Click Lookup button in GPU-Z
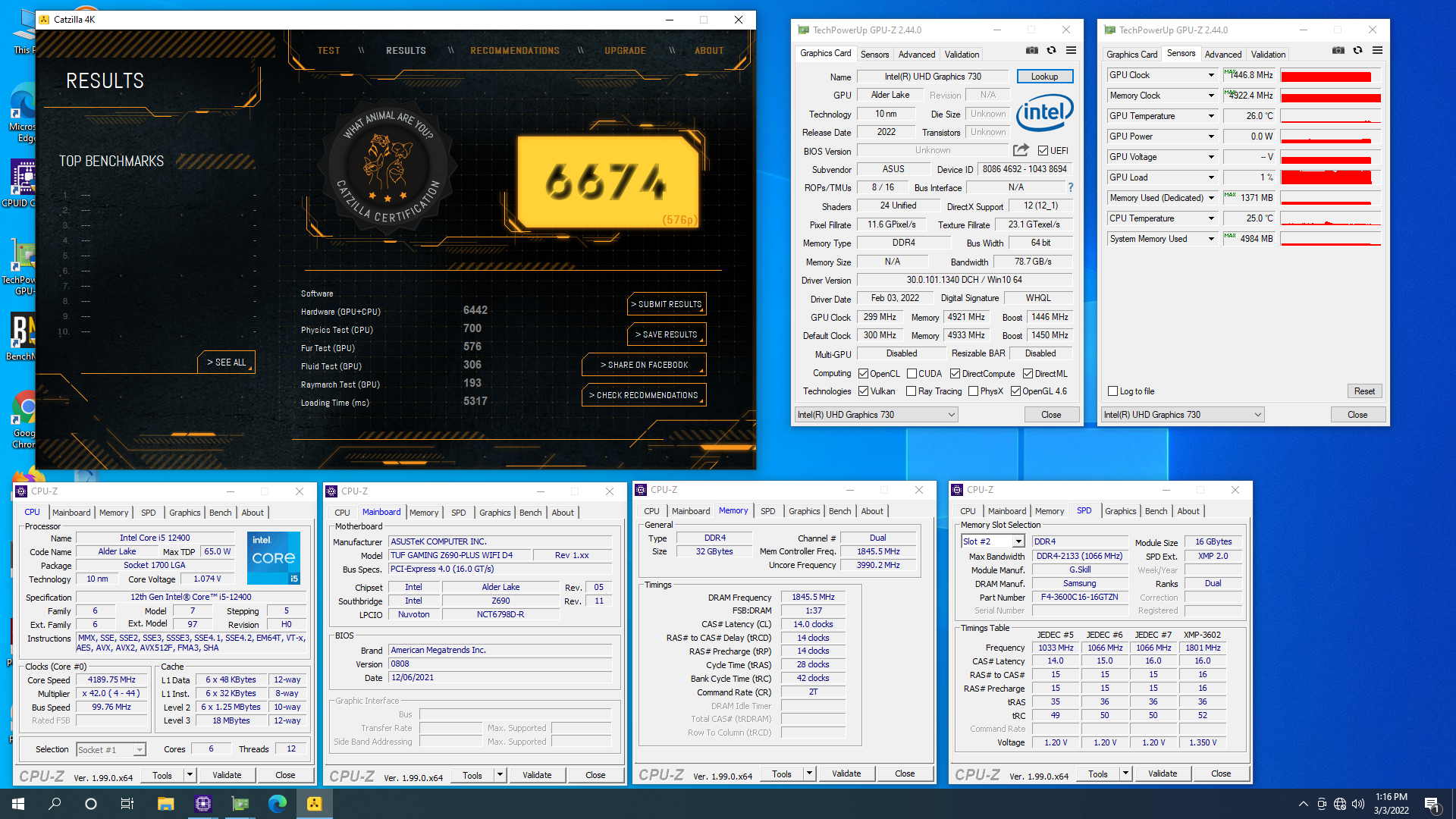 click(x=1044, y=77)
